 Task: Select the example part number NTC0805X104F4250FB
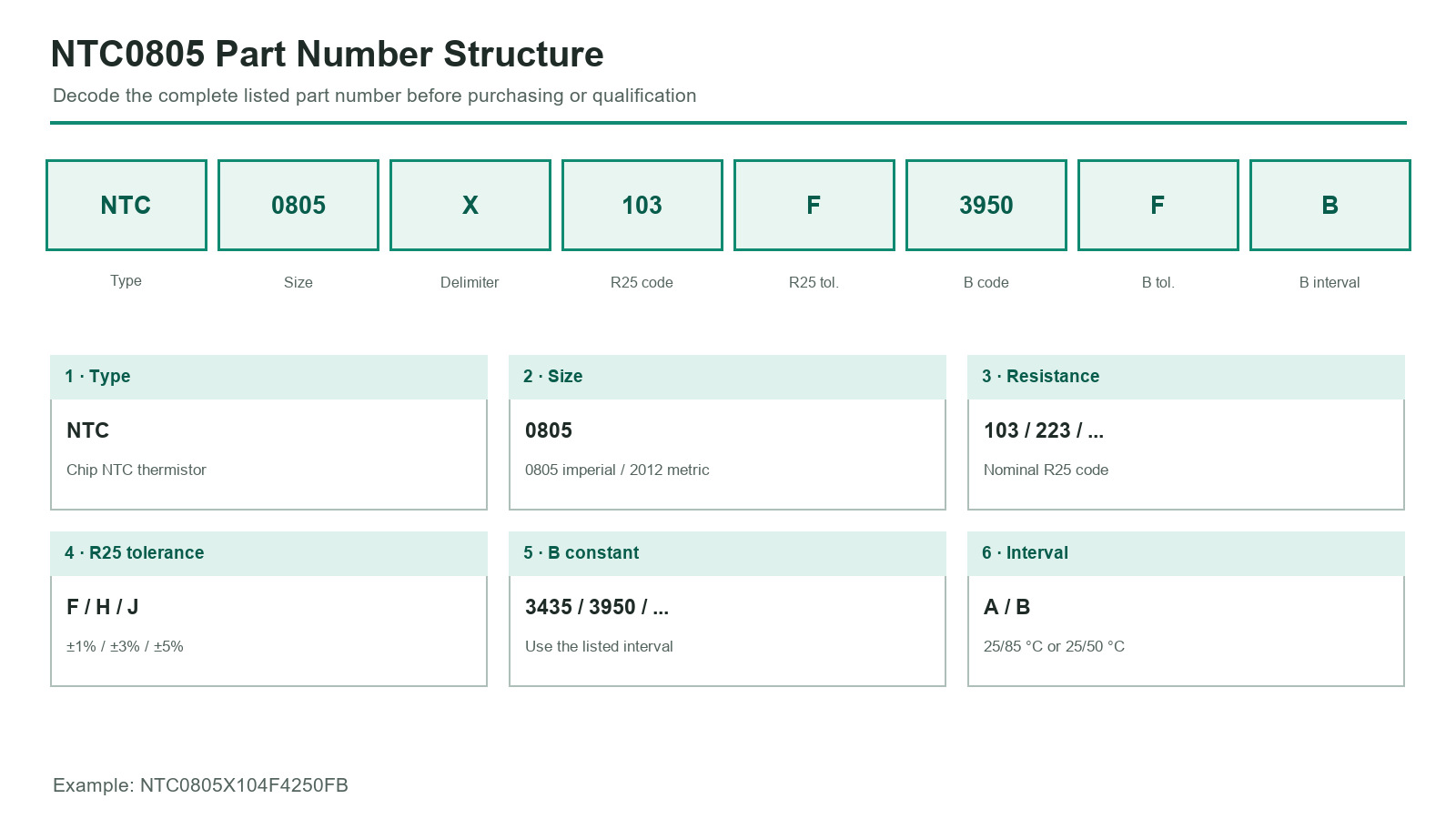point(244,785)
